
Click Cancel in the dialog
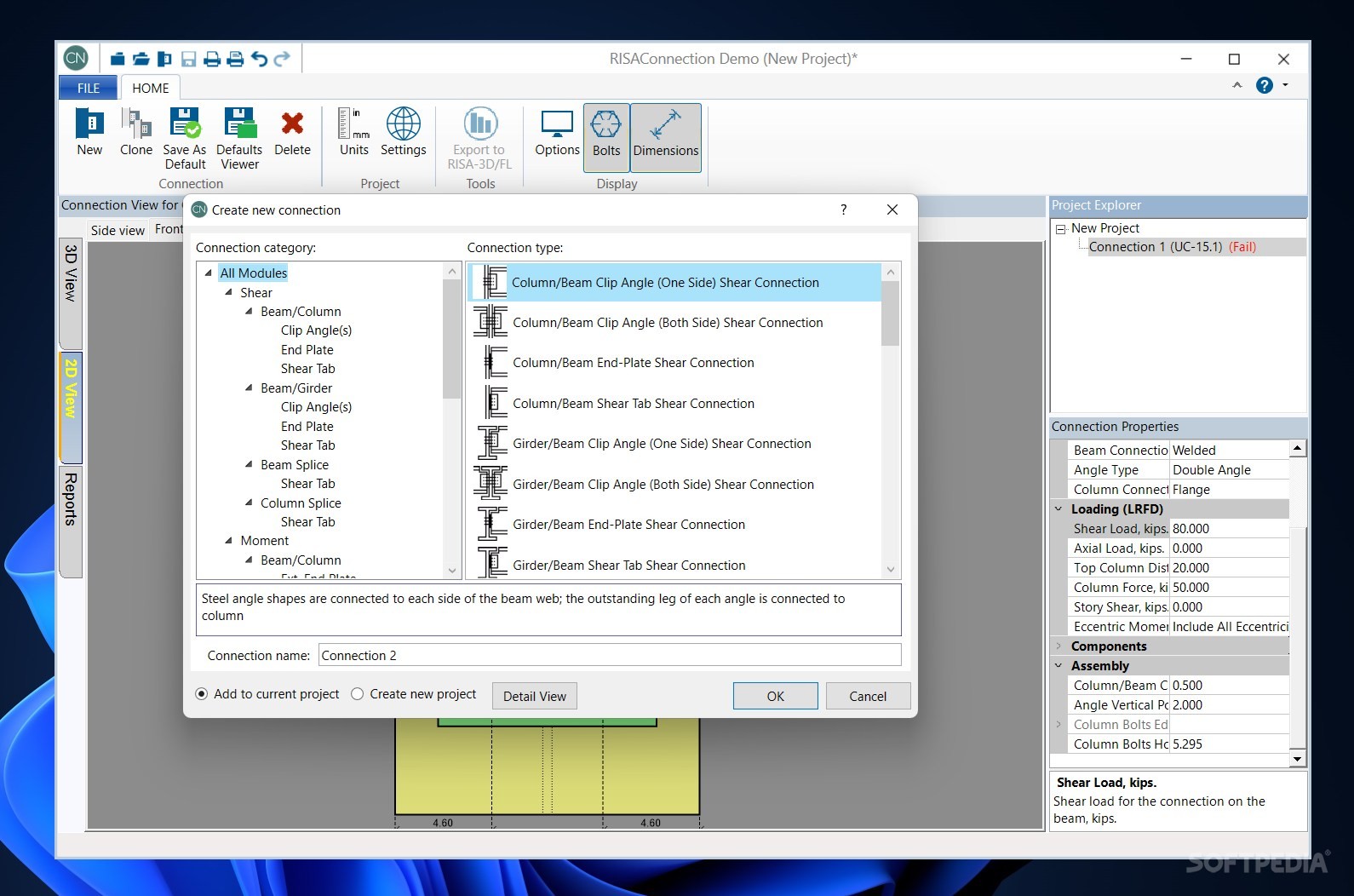868,696
